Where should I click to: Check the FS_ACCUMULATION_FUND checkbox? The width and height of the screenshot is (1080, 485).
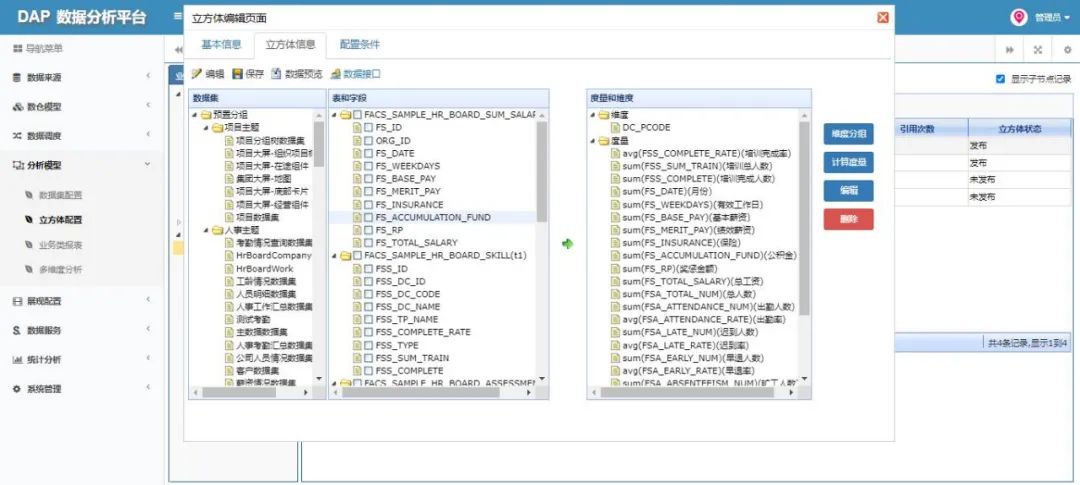(x=368, y=217)
